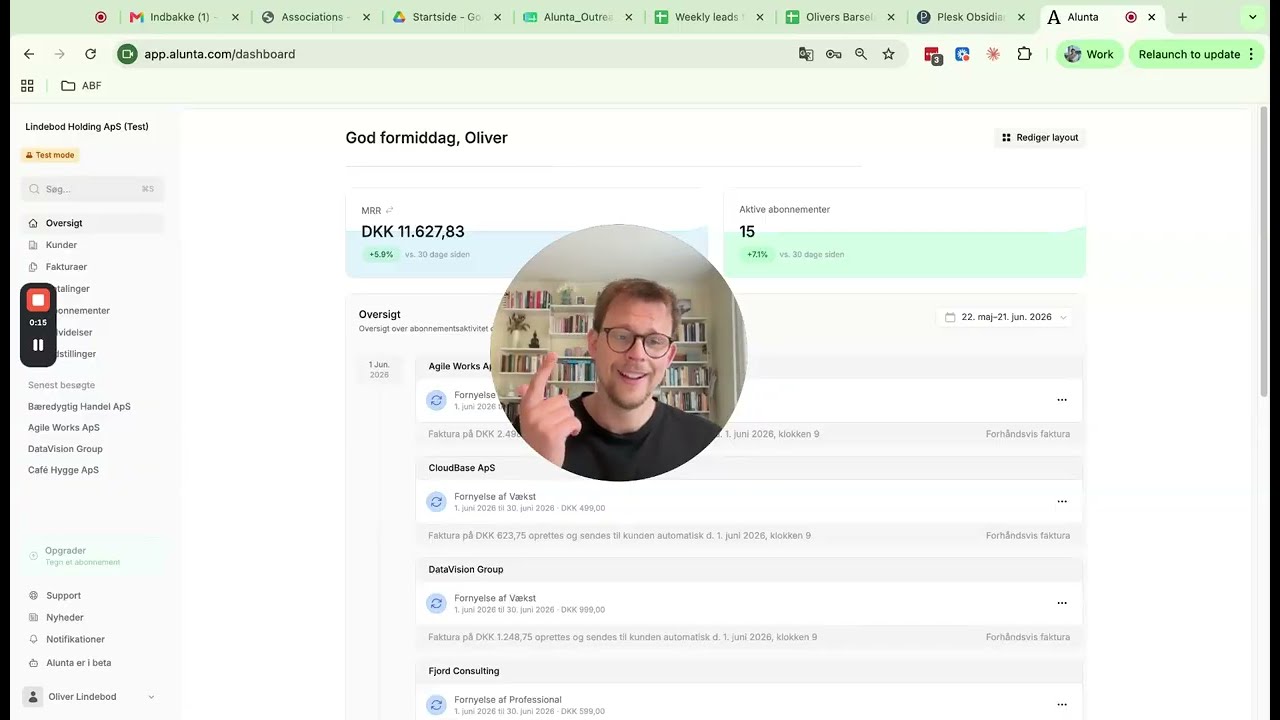The width and height of the screenshot is (1280, 720).
Task: Switch to the Startside Google Drive tab
Action: pos(447,17)
